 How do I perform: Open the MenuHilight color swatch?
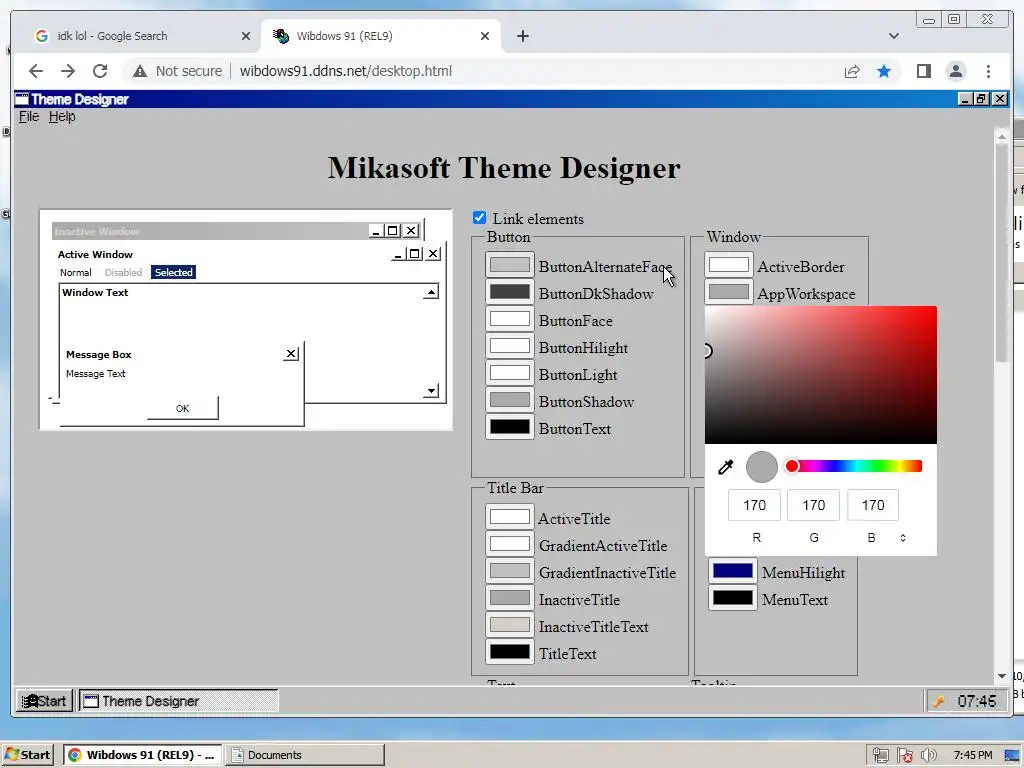pyautogui.click(x=733, y=571)
